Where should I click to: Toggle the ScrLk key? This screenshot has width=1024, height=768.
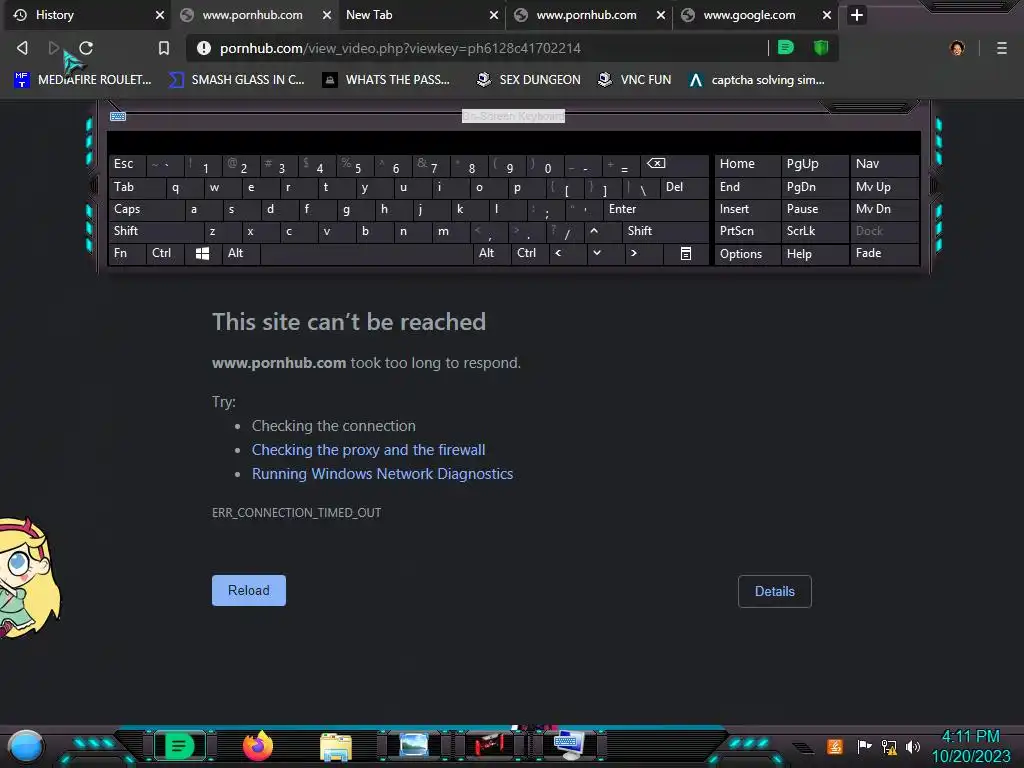814,231
